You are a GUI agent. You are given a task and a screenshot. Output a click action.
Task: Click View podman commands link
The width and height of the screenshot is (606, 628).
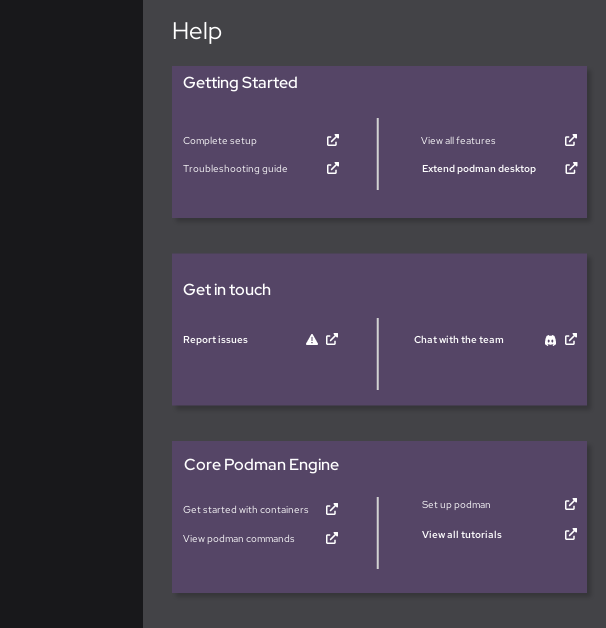pyautogui.click(x=238, y=539)
